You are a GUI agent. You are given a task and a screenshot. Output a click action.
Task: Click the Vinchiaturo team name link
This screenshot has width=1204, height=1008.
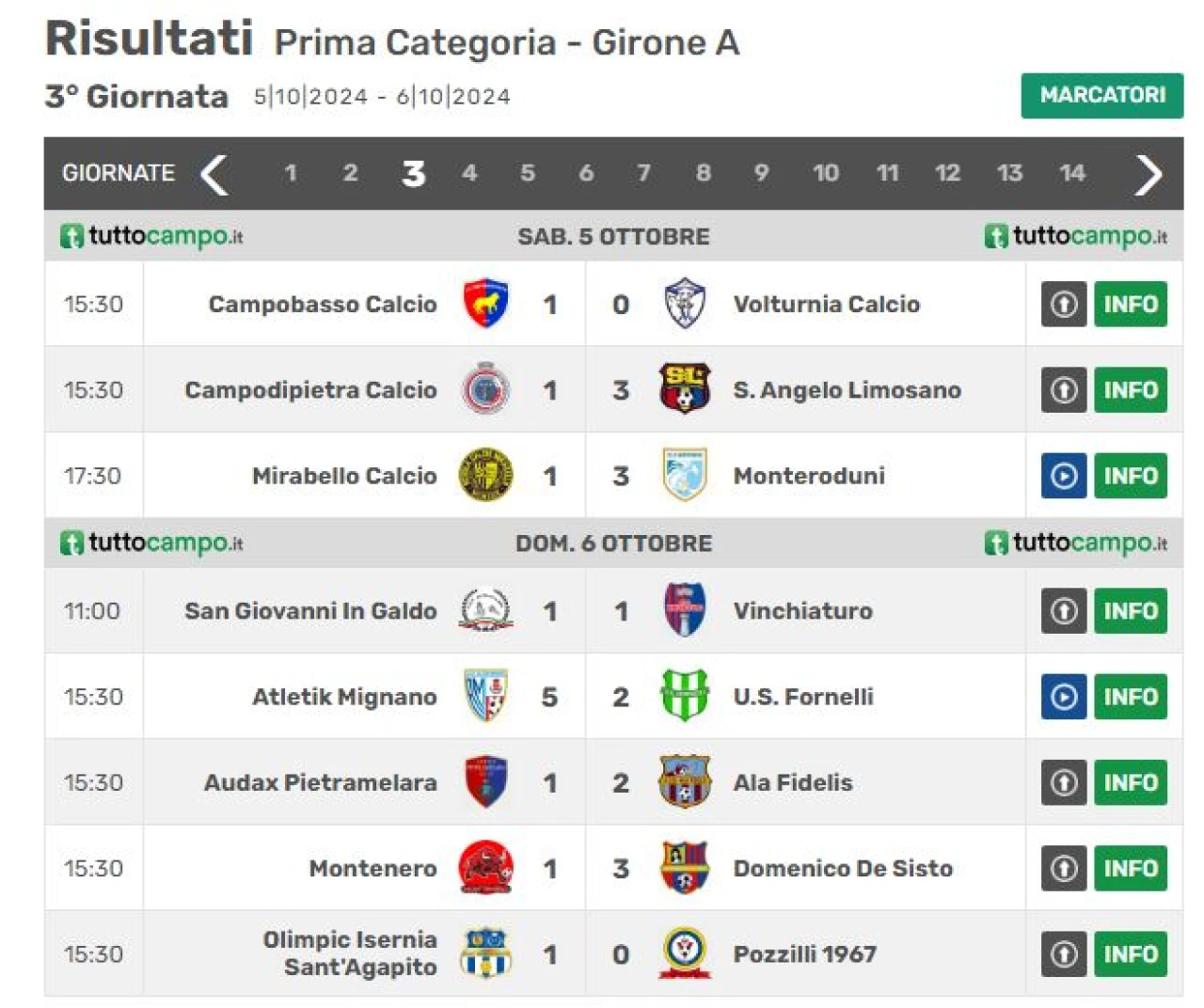pyautogui.click(x=802, y=611)
